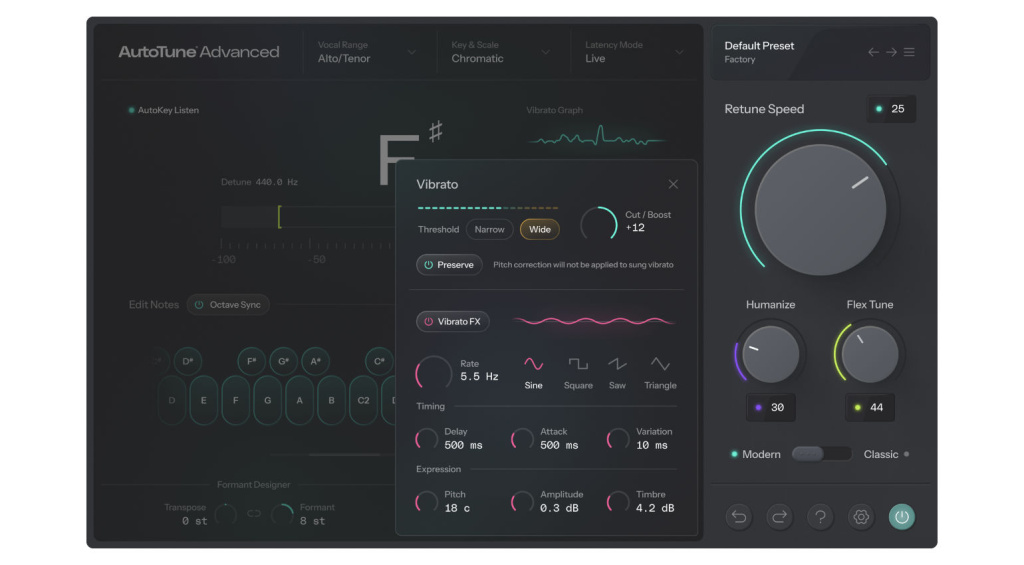The height and width of the screenshot is (565, 1024).
Task: Toggle the Vibrato FX power button
Action: (x=453, y=321)
